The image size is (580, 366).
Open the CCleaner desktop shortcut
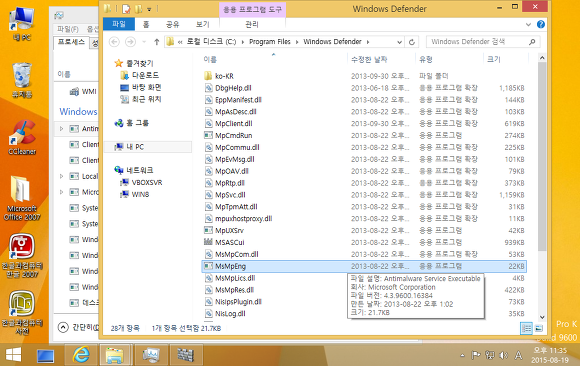point(22,137)
